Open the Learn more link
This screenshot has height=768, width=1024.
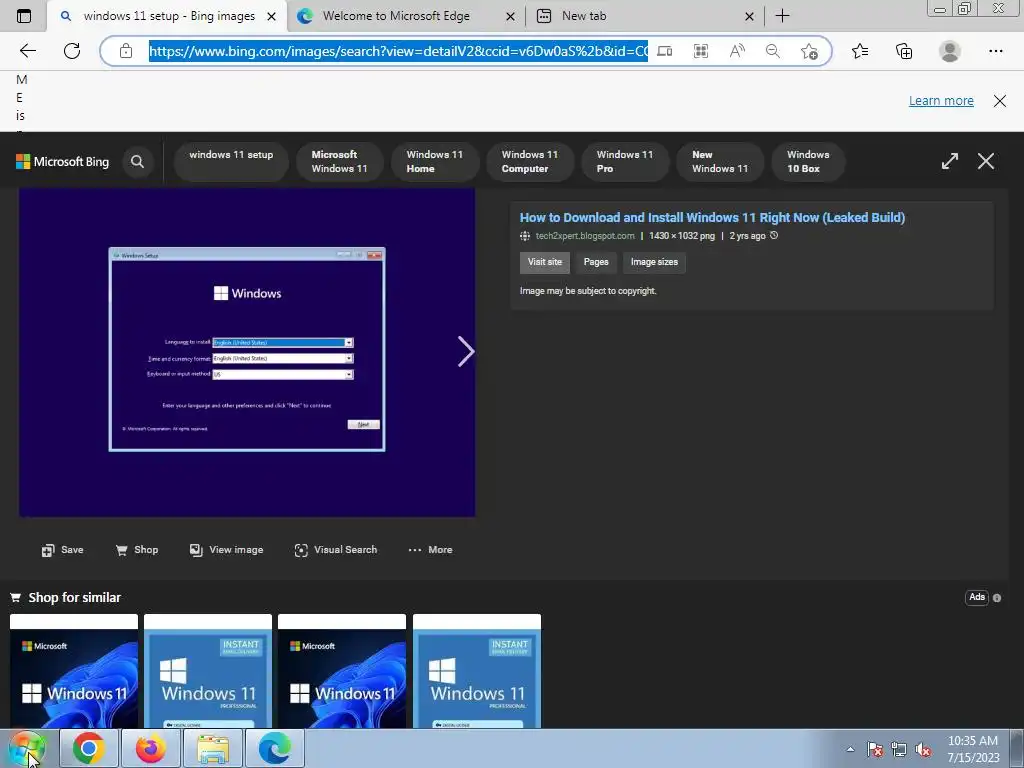point(941,101)
